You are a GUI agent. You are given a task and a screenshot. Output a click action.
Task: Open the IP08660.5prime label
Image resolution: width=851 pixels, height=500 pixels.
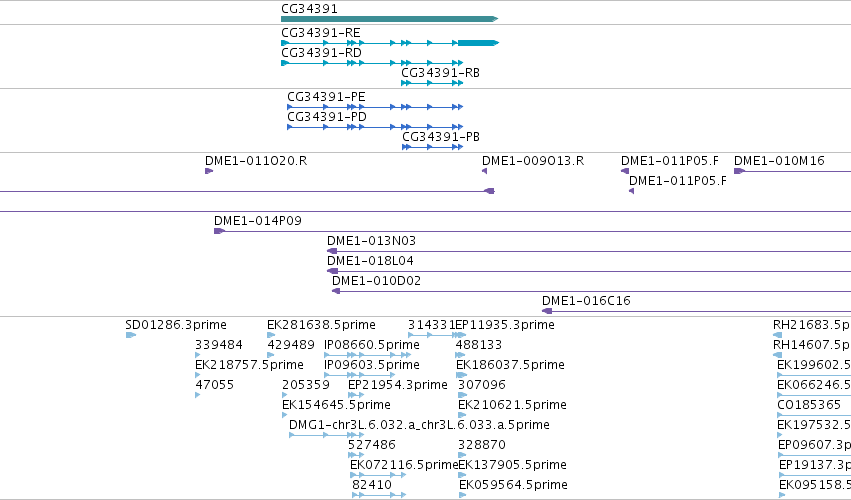(372, 345)
